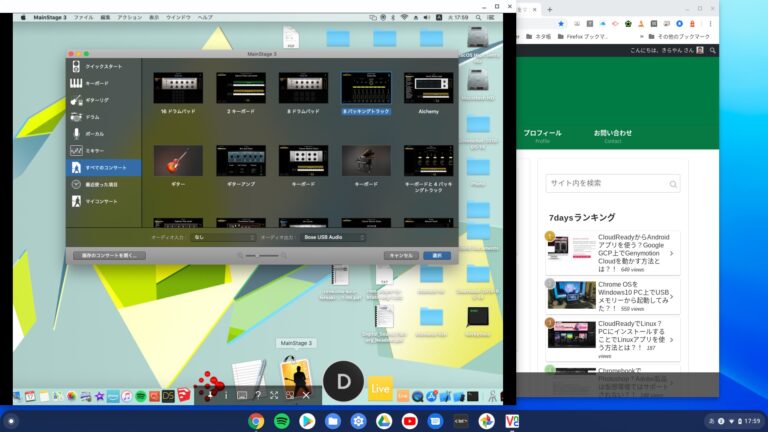Choose the Alchemy template
This screenshot has height=432, width=768.
429,93
